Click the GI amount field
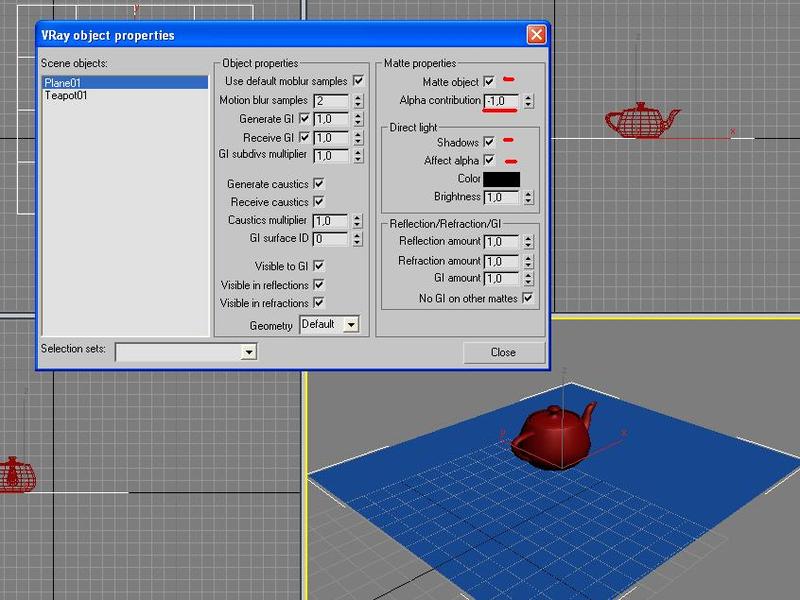 [x=501, y=279]
